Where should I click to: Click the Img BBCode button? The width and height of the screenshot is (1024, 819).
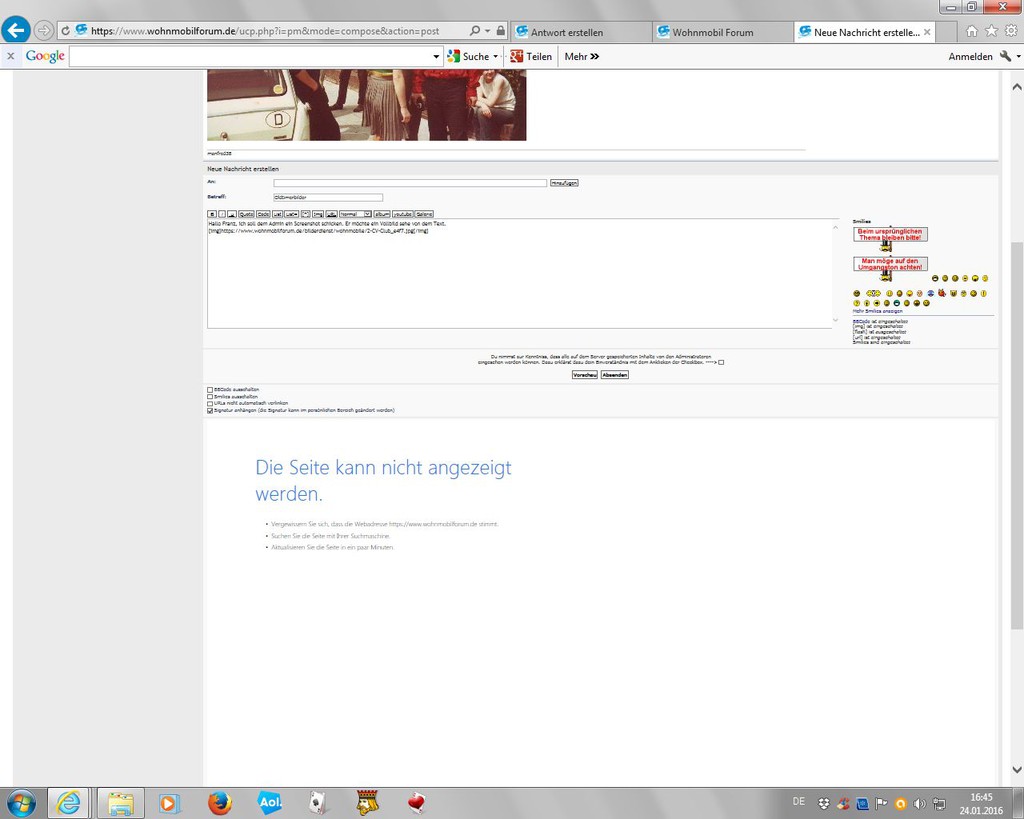point(318,214)
